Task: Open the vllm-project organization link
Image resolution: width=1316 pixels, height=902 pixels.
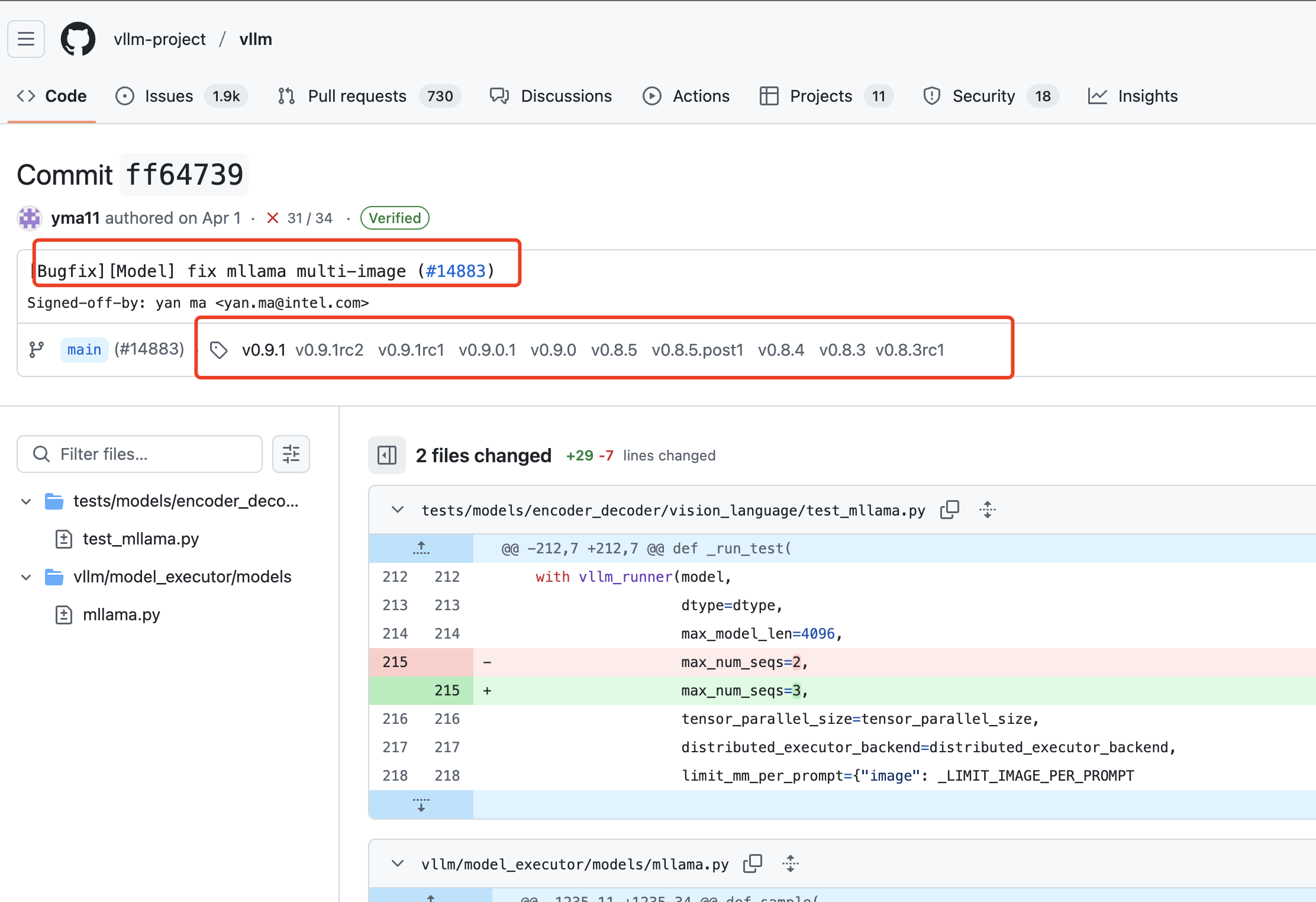Action: pos(160,39)
